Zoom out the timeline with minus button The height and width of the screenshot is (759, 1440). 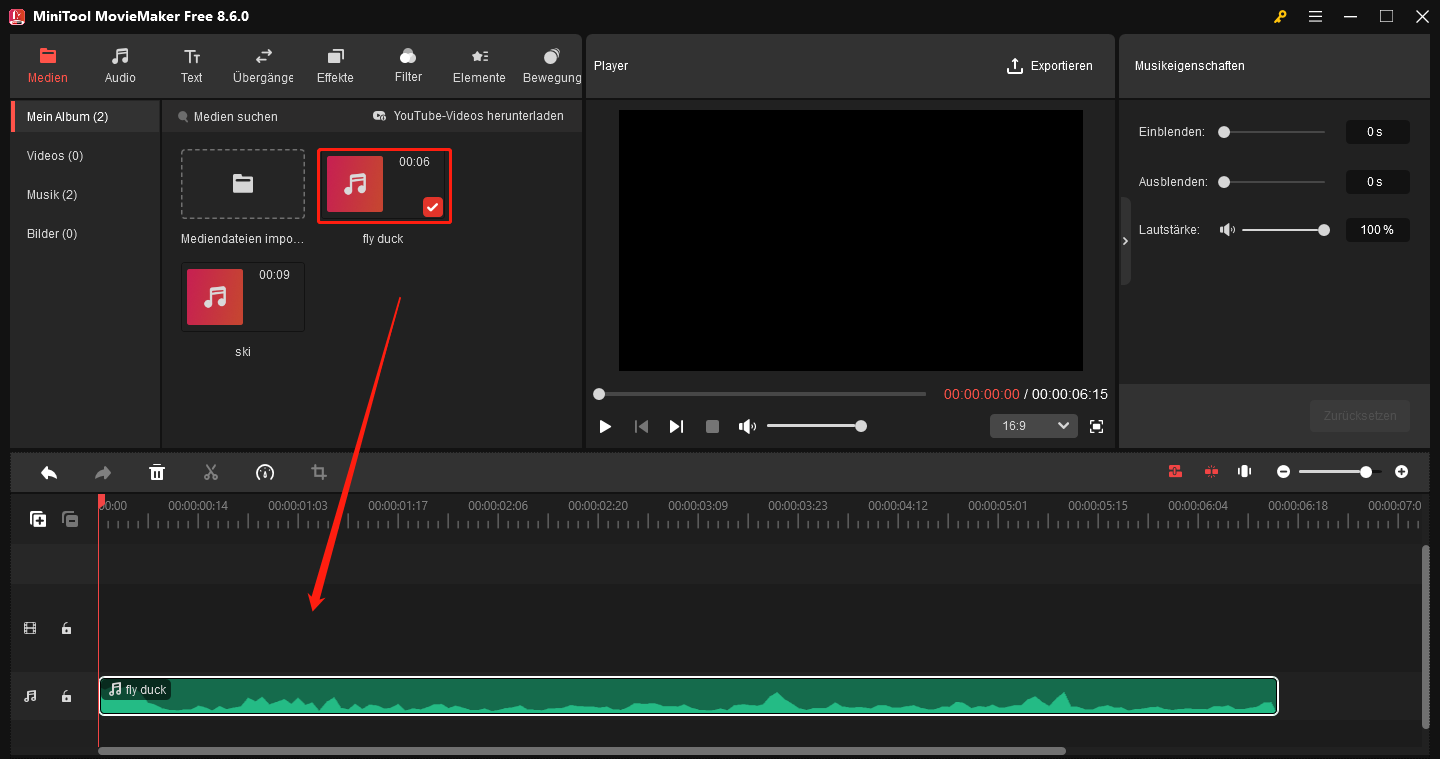pyautogui.click(x=1283, y=472)
